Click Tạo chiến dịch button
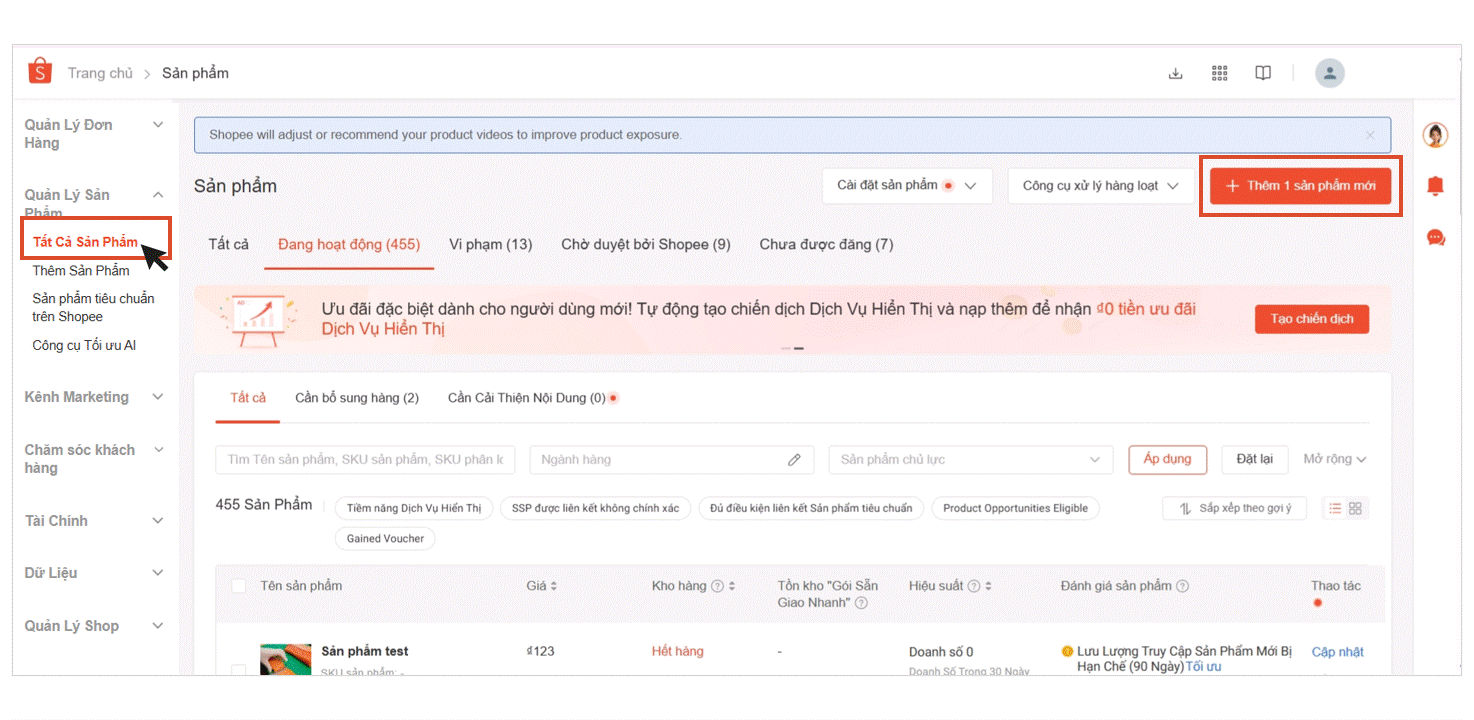Image resolution: width=1474 pixels, height=720 pixels. 1312,319
